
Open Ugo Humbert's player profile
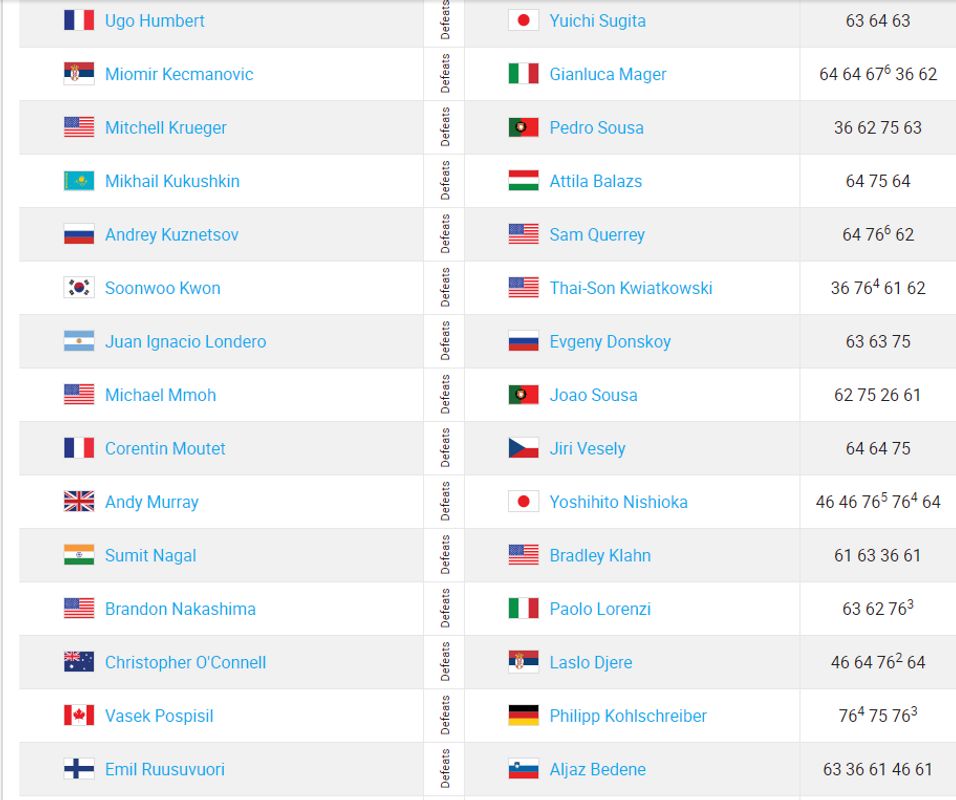[x=155, y=21]
